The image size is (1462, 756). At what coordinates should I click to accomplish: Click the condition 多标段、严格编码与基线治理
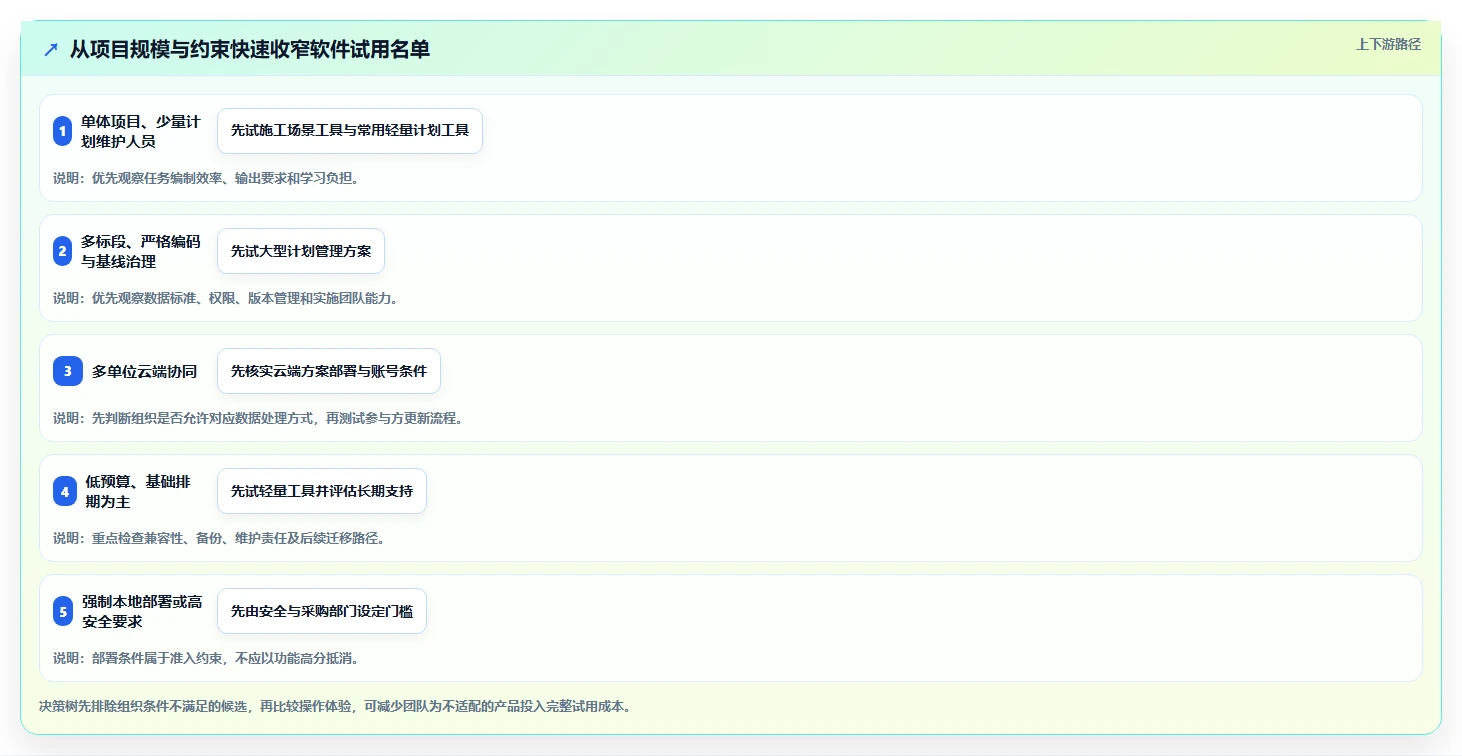141,251
